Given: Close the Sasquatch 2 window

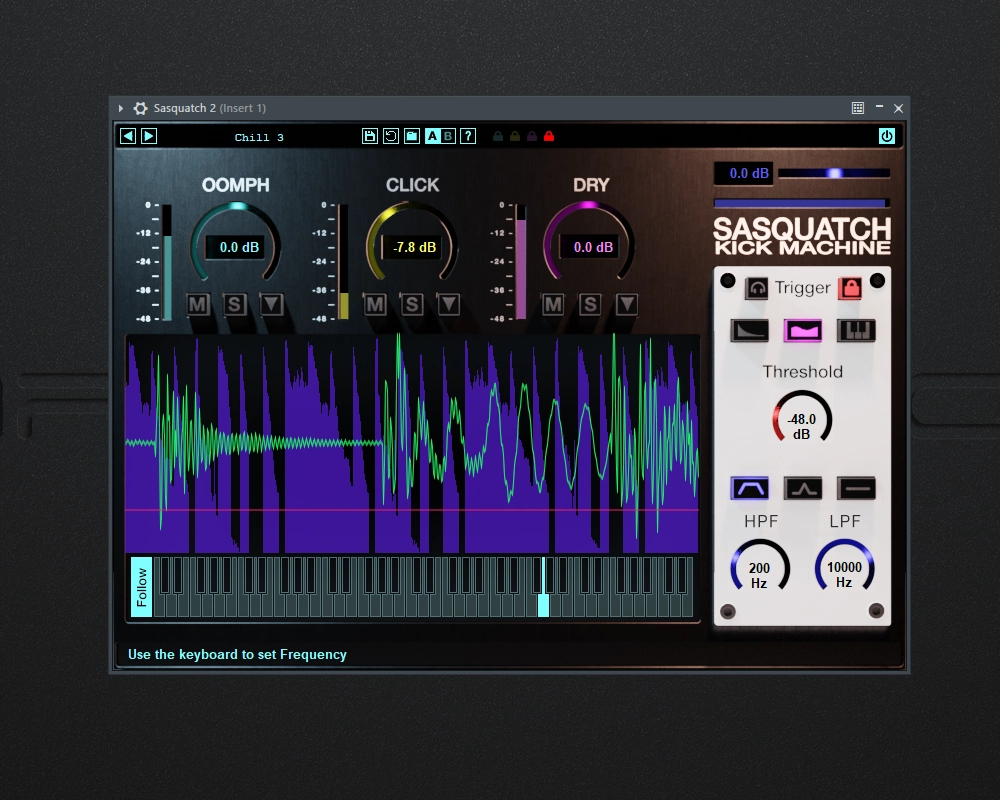Looking at the screenshot, I should pyautogui.click(x=899, y=108).
